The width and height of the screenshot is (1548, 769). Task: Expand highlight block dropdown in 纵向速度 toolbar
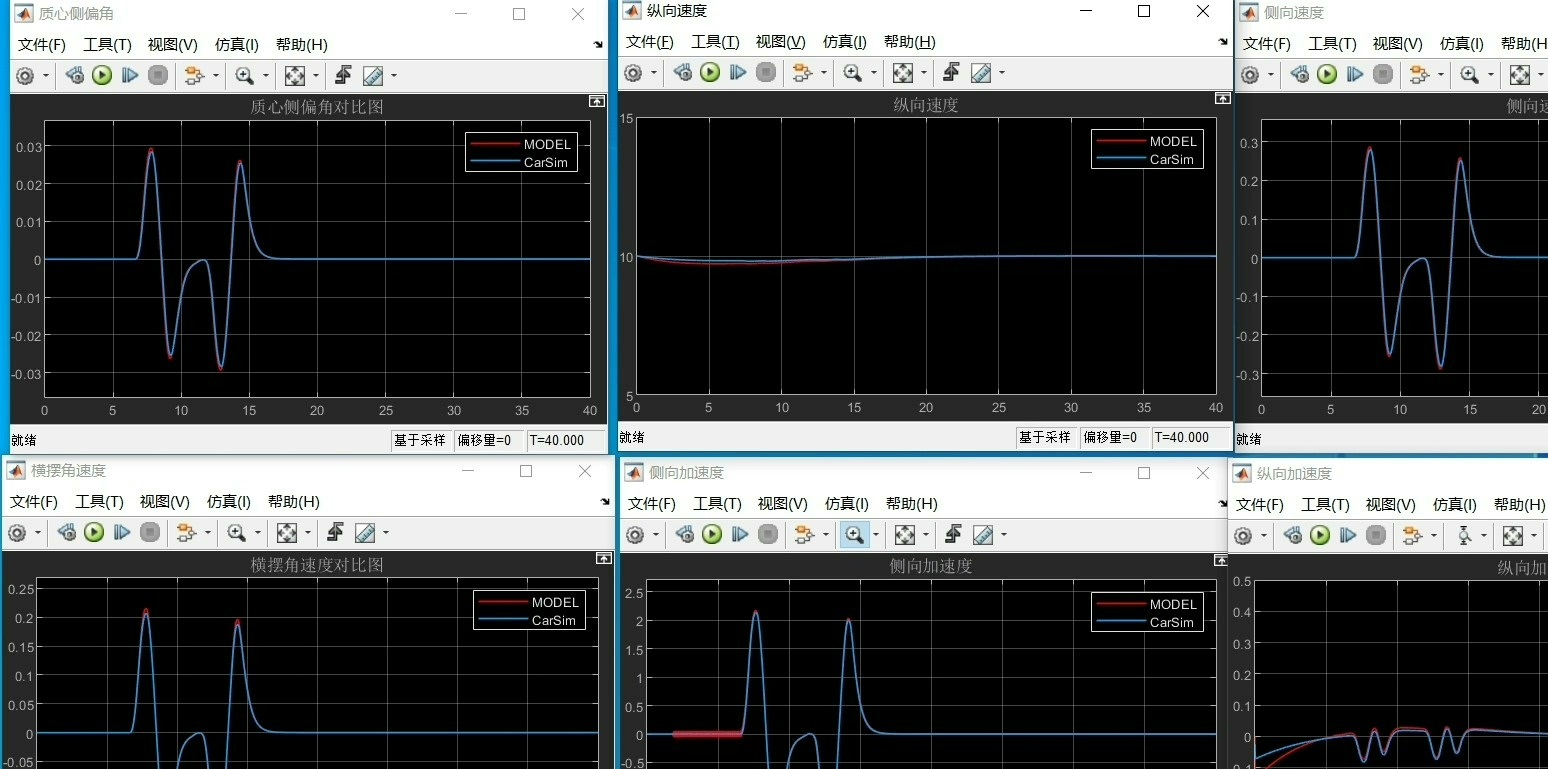823,73
